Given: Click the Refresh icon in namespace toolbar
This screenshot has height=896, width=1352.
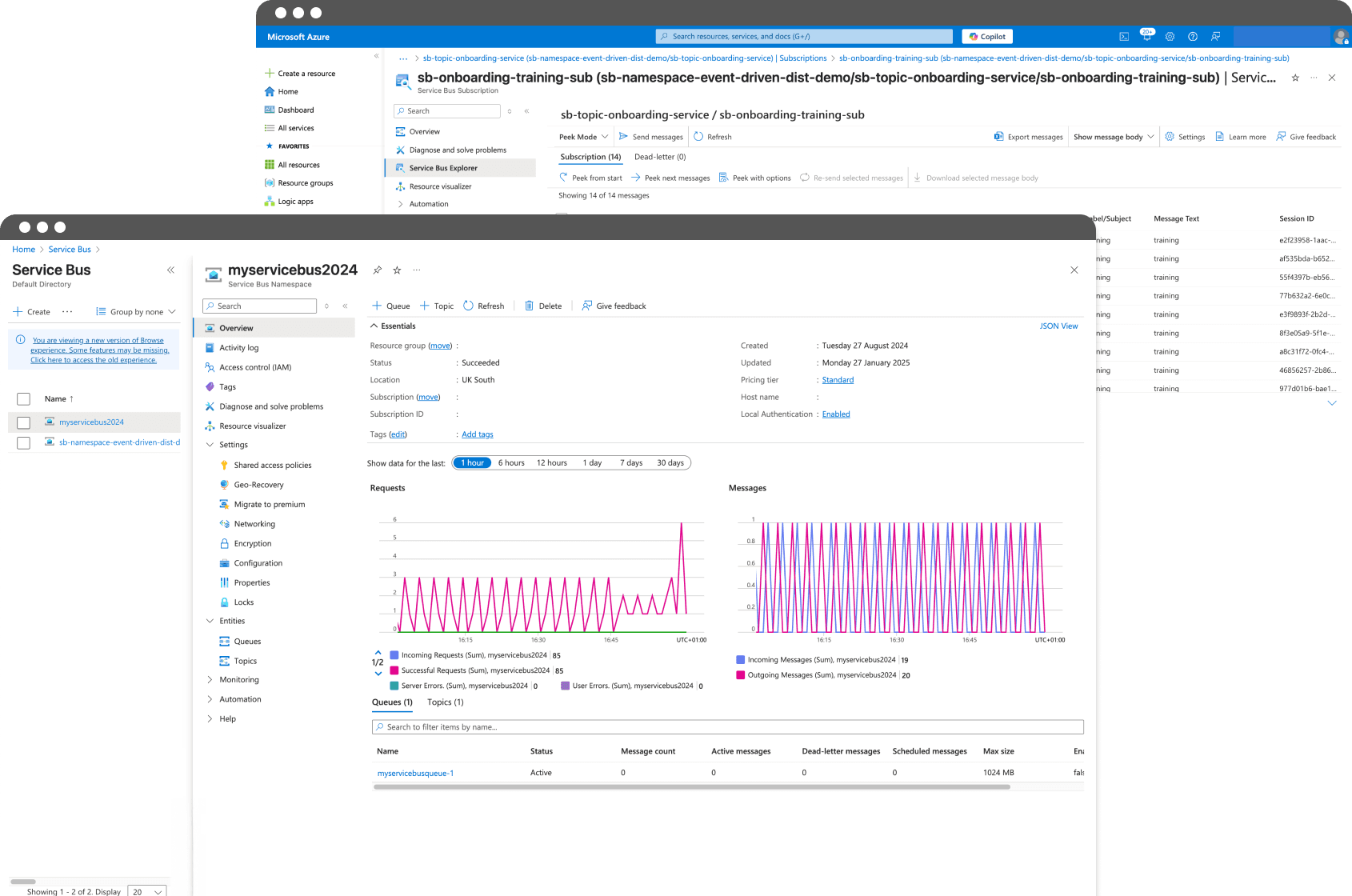Looking at the screenshot, I should click(x=468, y=306).
